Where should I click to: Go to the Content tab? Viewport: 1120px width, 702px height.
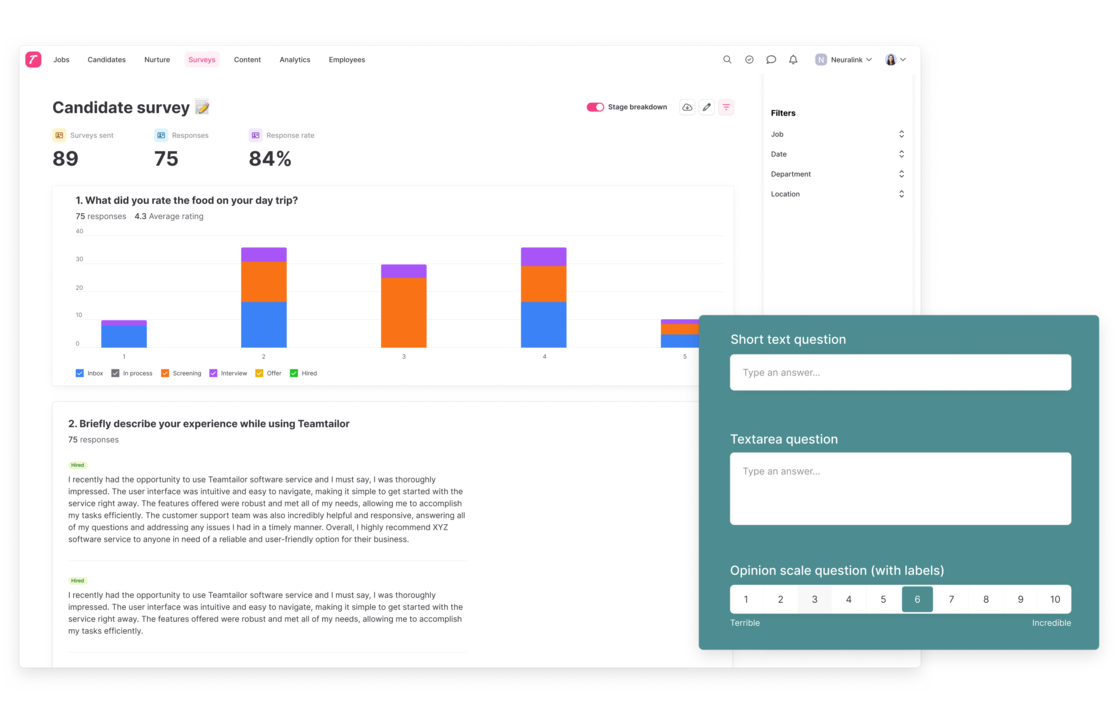tap(247, 59)
